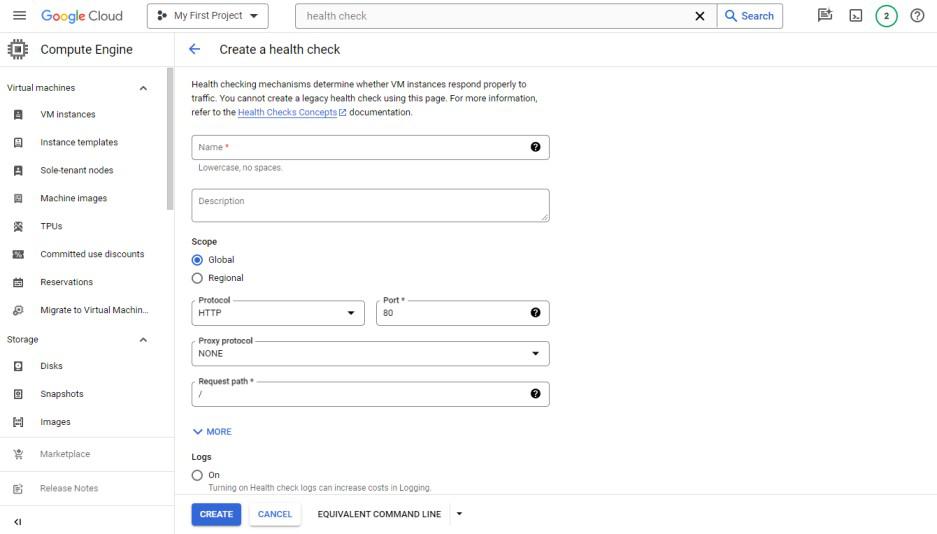Open the notifications badge showing 2
Viewport: 937px width, 534px height.
pos(886,16)
